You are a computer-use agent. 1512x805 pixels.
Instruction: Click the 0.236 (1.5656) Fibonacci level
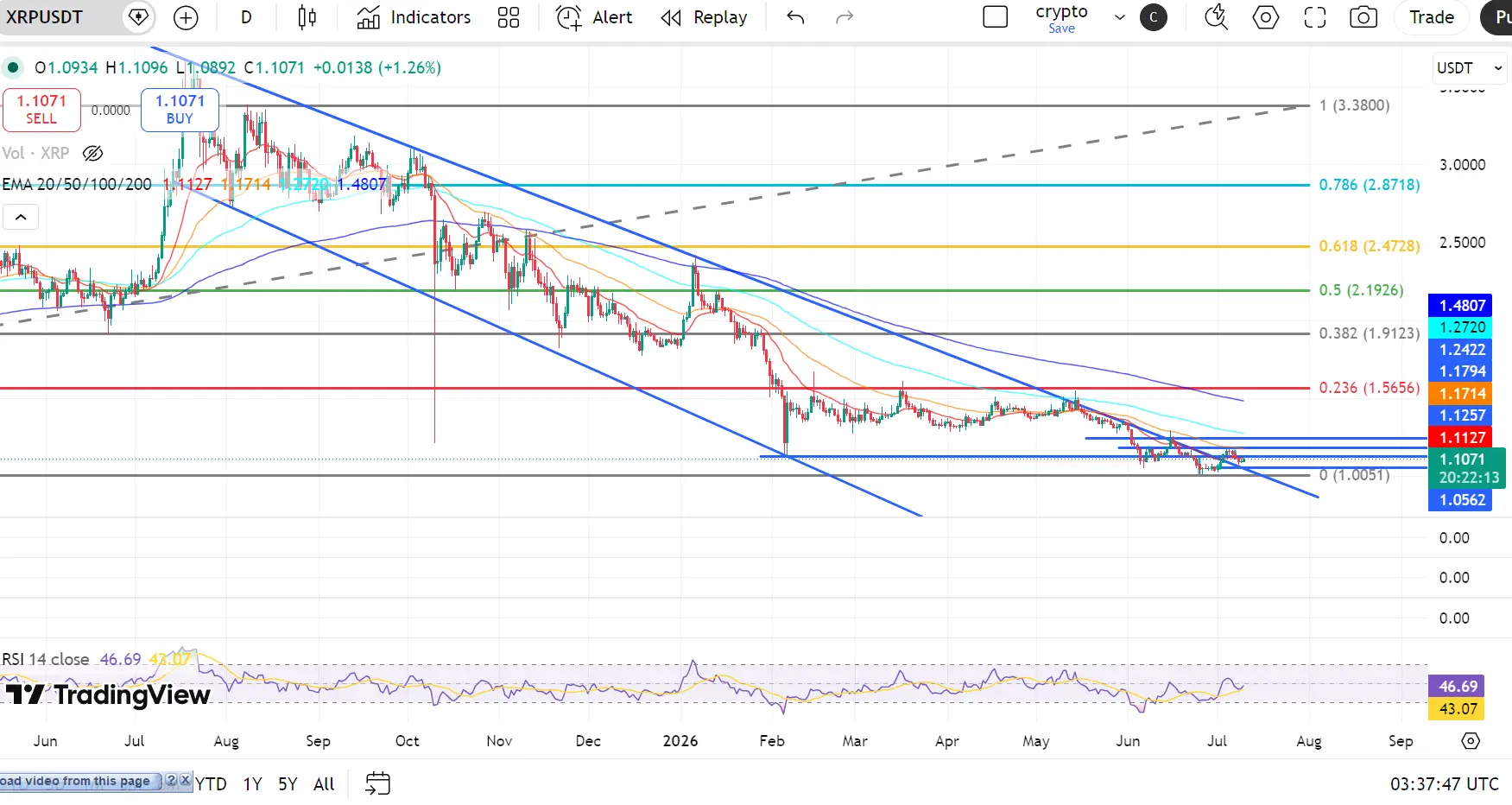(1369, 388)
